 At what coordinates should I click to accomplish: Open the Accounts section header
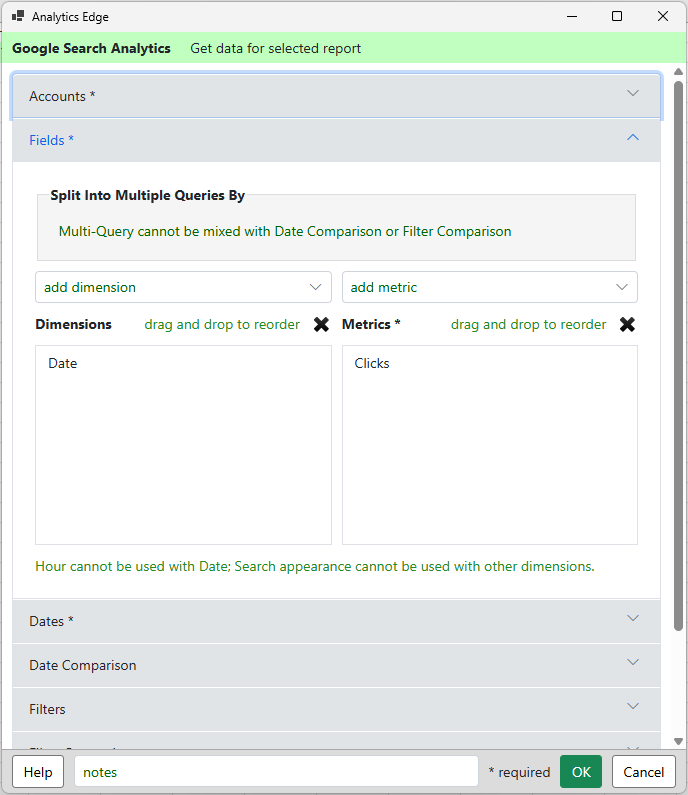pos(337,96)
